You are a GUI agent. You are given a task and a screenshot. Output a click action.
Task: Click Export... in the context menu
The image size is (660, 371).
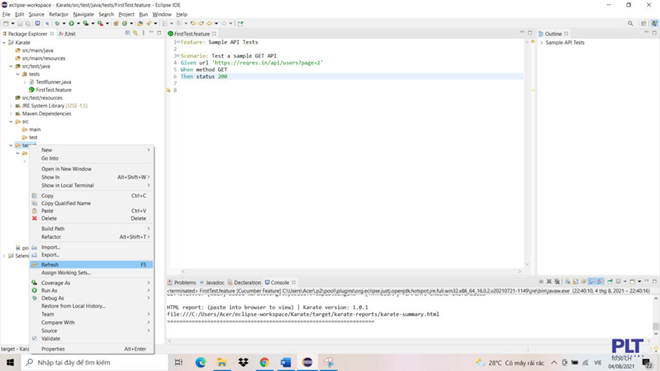[91, 255]
